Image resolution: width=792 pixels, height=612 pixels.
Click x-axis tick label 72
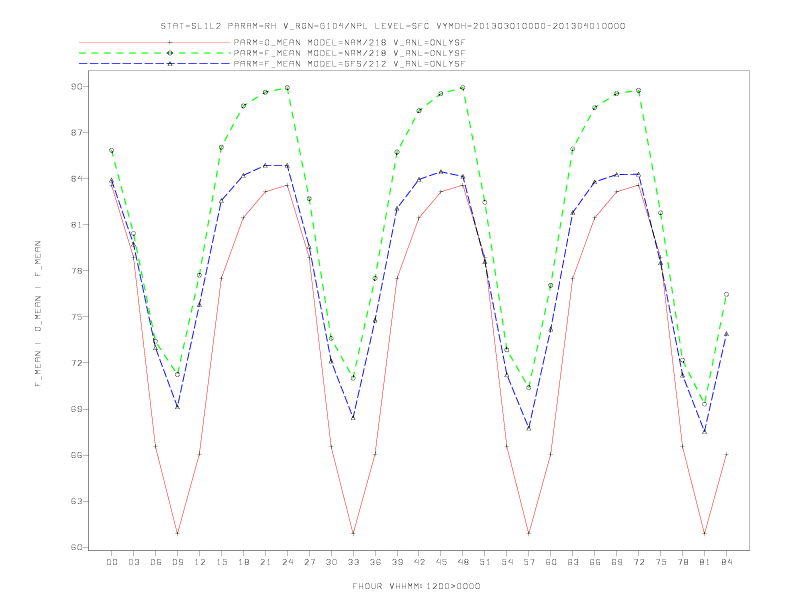639,562
